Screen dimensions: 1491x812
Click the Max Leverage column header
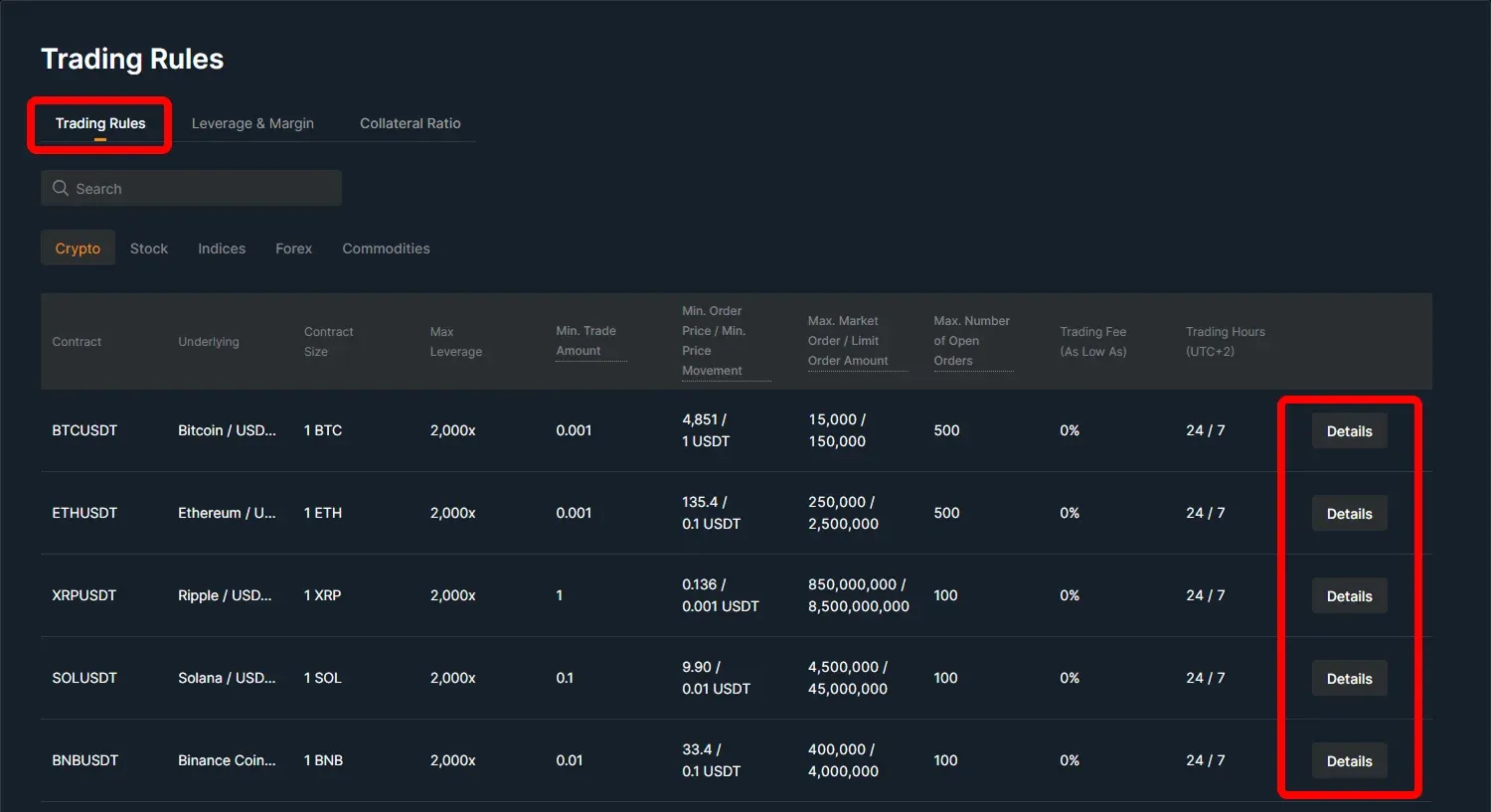pos(456,342)
